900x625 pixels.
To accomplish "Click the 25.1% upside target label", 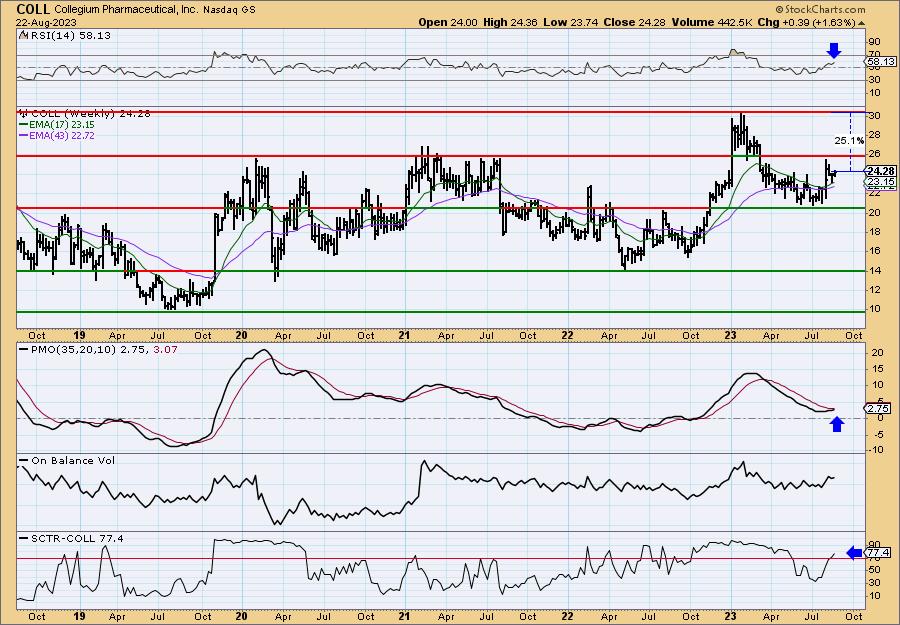I will [x=848, y=140].
